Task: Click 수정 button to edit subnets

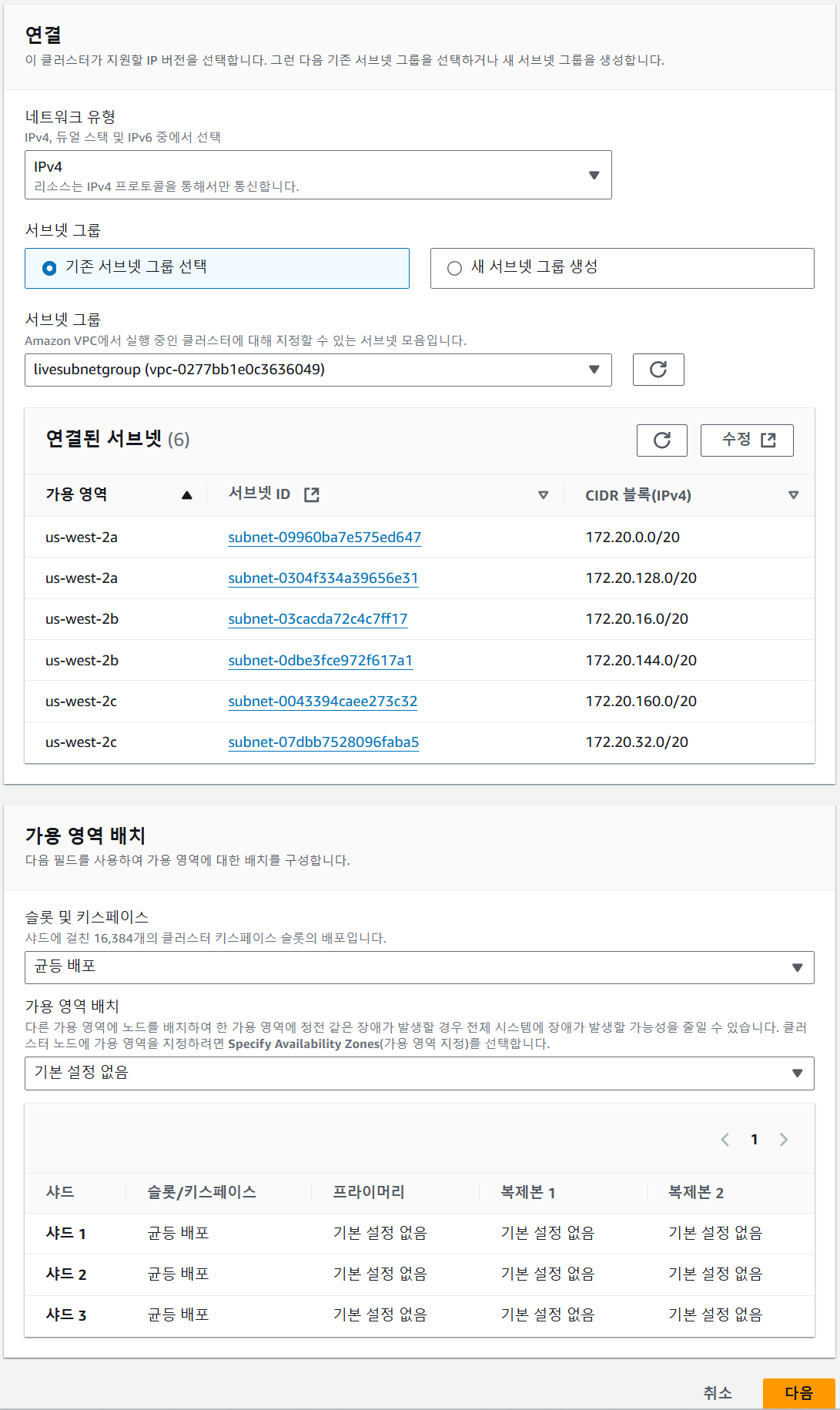Action: [746, 440]
